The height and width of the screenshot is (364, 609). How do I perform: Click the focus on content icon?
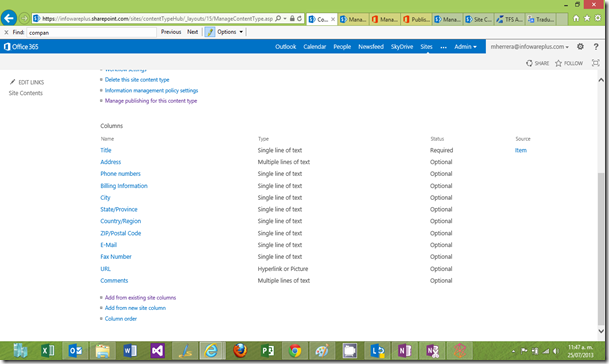(595, 63)
